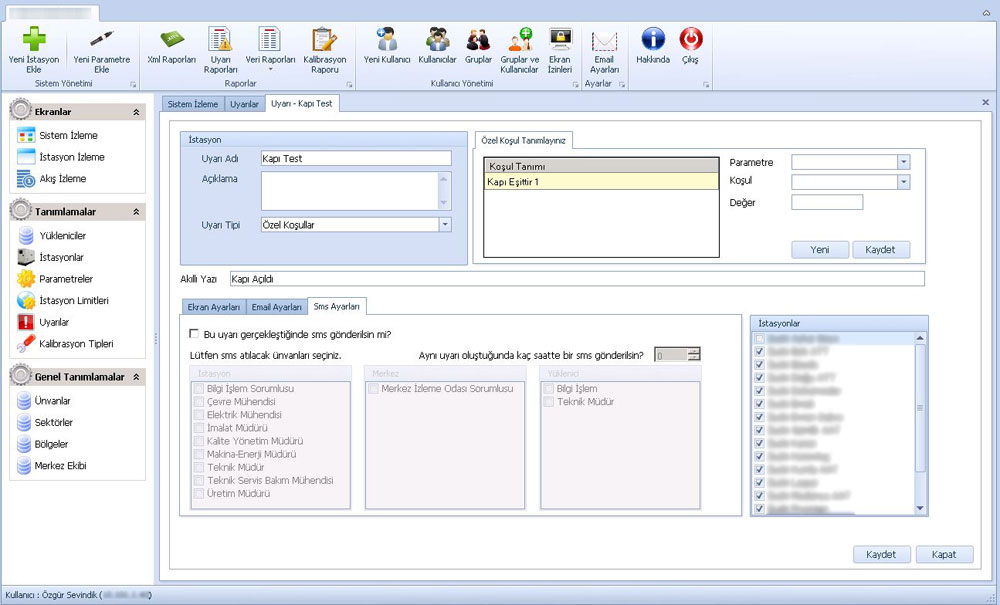Select Sektörler in the sidebar
This screenshot has height=605, width=1000.
point(54,422)
